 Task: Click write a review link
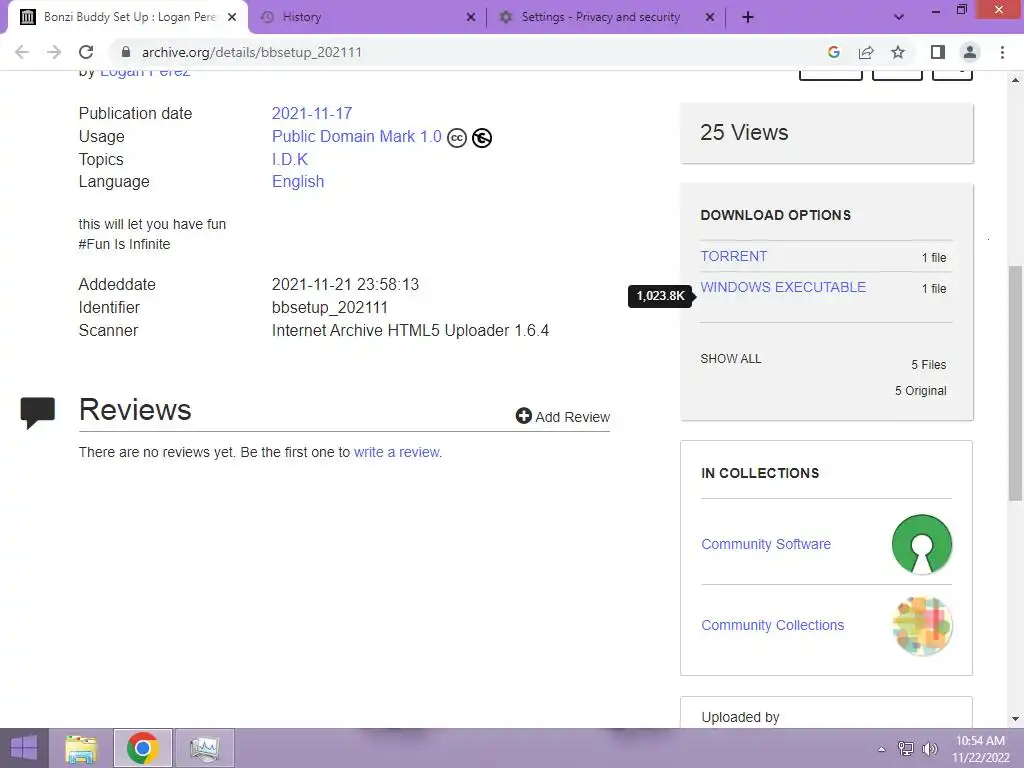[396, 452]
